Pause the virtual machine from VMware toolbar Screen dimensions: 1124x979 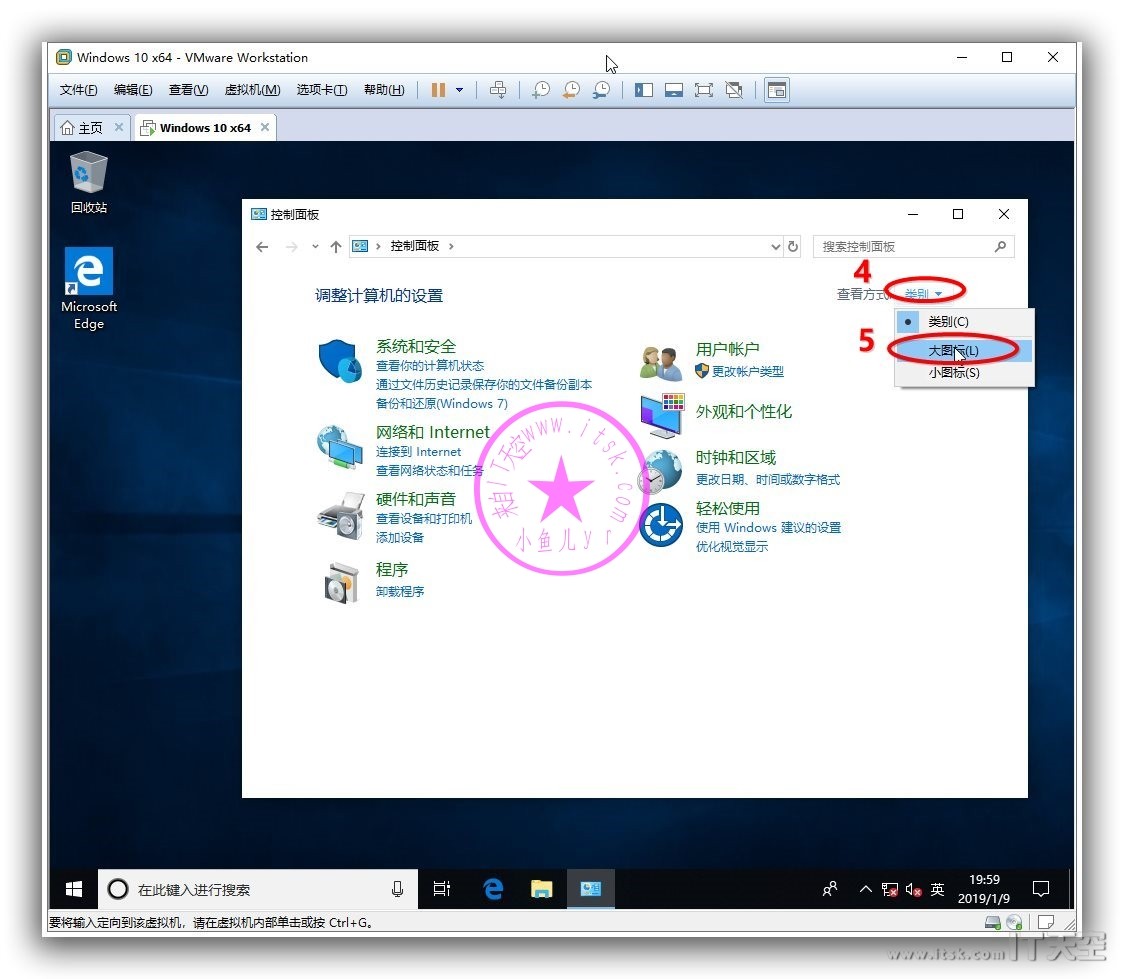[438, 90]
